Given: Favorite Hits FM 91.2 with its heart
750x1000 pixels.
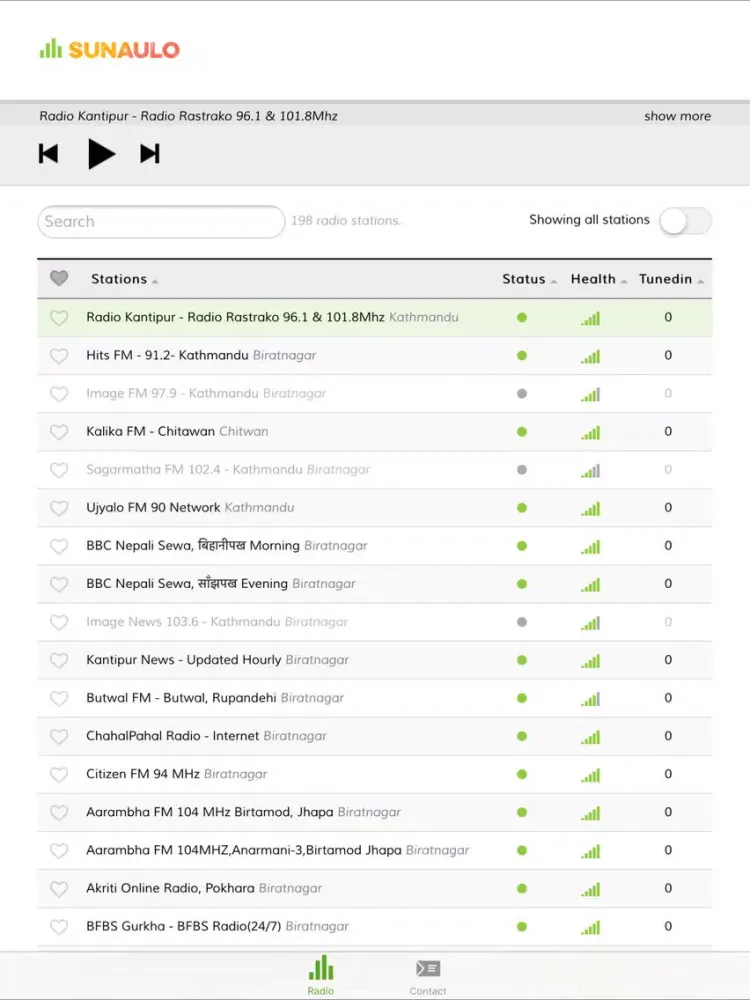Looking at the screenshot, I should pos(59,356).
